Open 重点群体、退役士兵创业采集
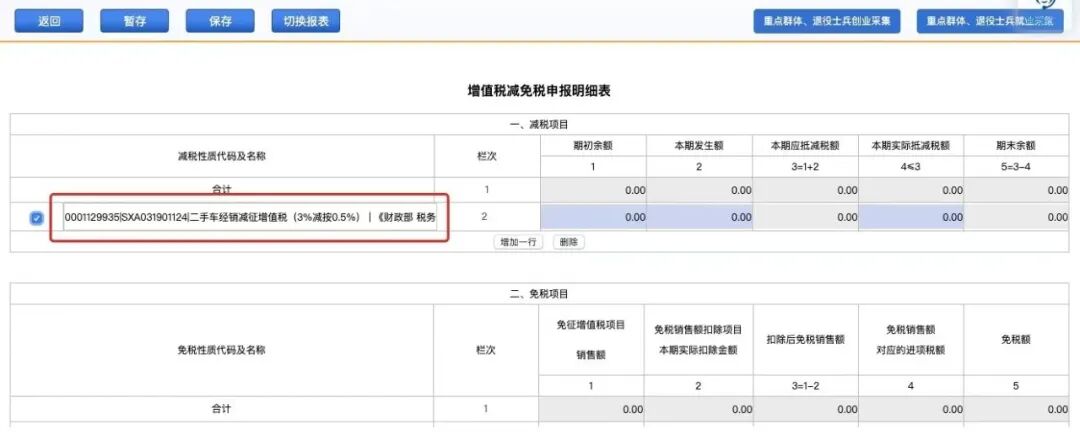The image size is (1080, 435). pos(827,21)
